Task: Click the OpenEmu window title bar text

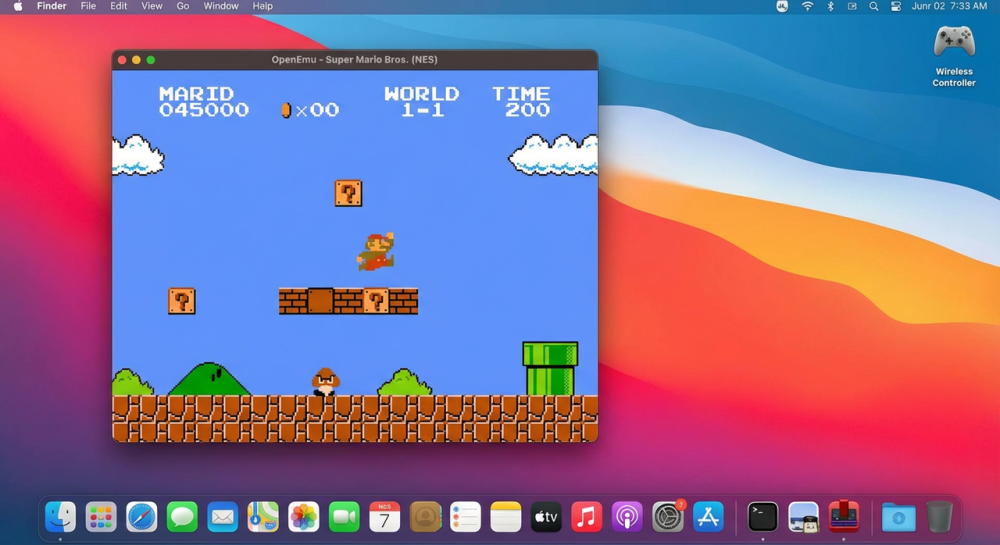Action: click(355, 60)
